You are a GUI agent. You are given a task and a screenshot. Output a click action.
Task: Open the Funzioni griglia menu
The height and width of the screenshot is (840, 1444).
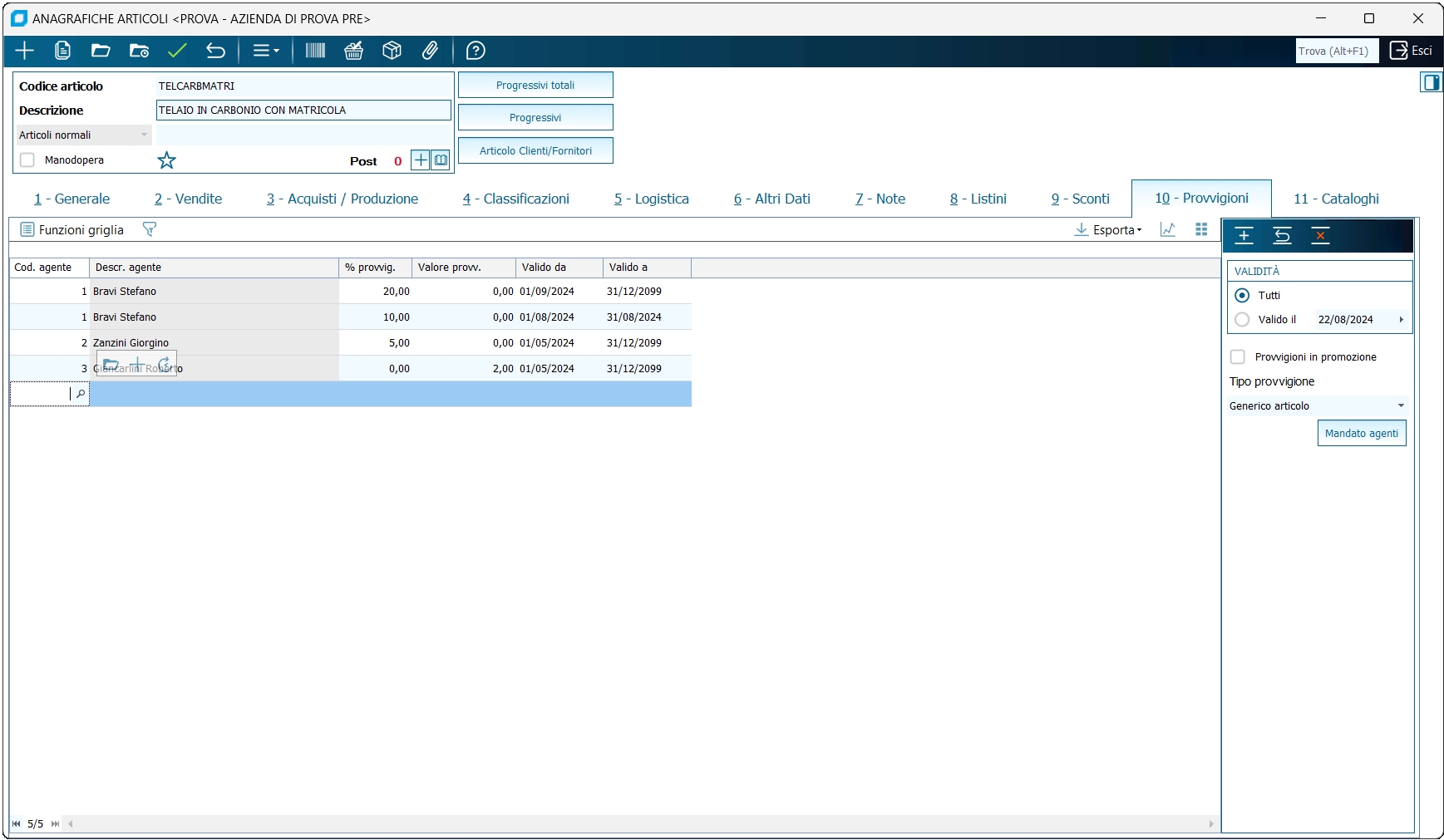click(x=72, y=229)
